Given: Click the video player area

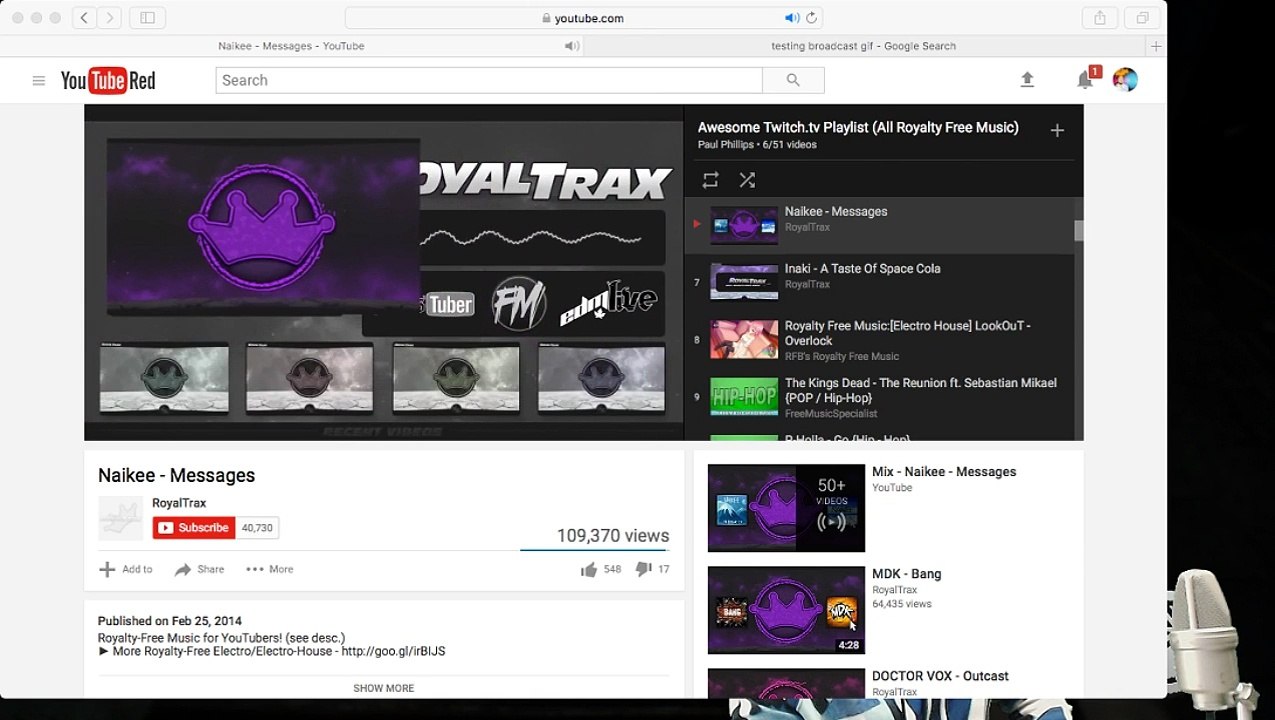Looking at the screenshot, I should coord(384,273).
